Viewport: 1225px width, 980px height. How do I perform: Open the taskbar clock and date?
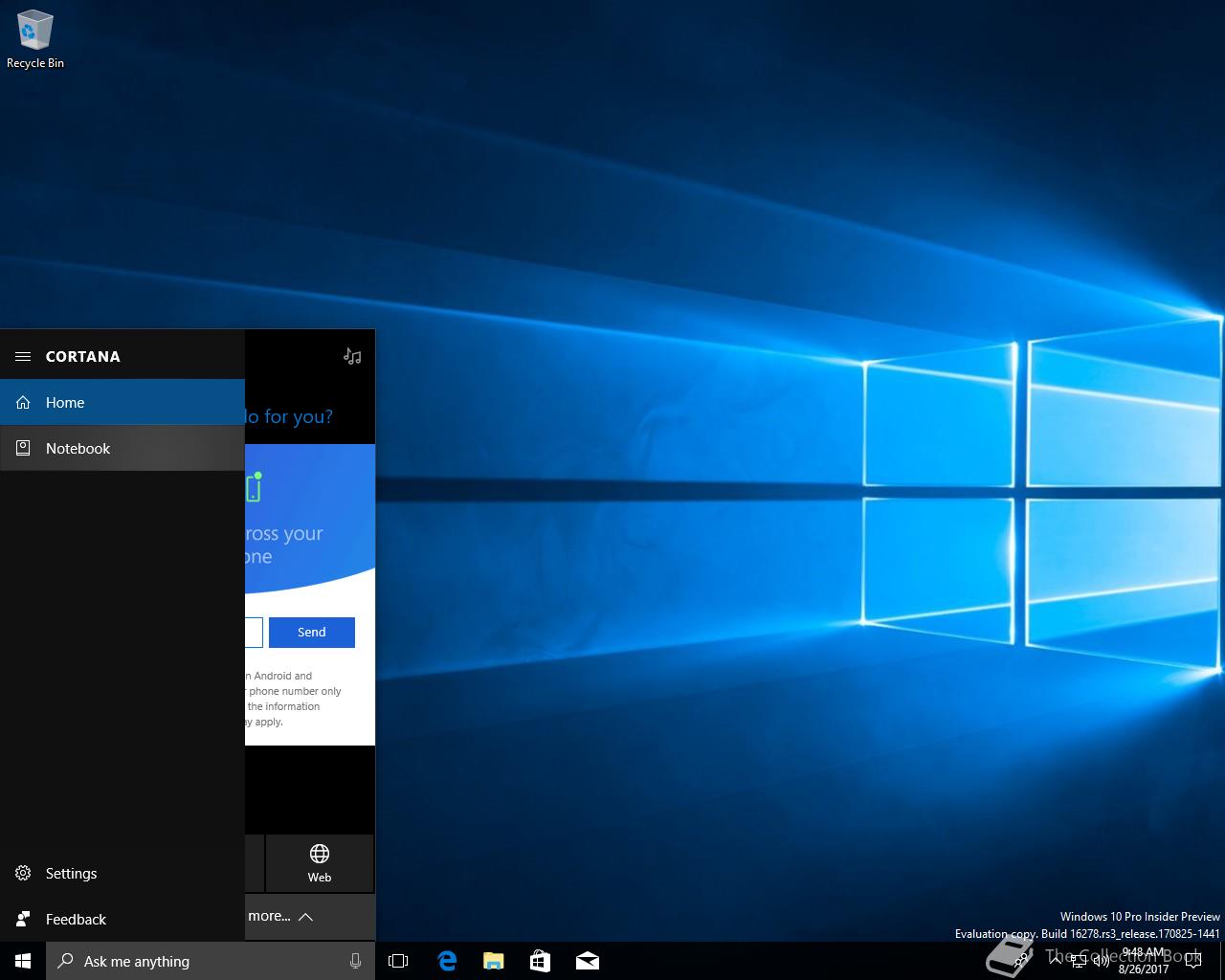coord(1144,961)
